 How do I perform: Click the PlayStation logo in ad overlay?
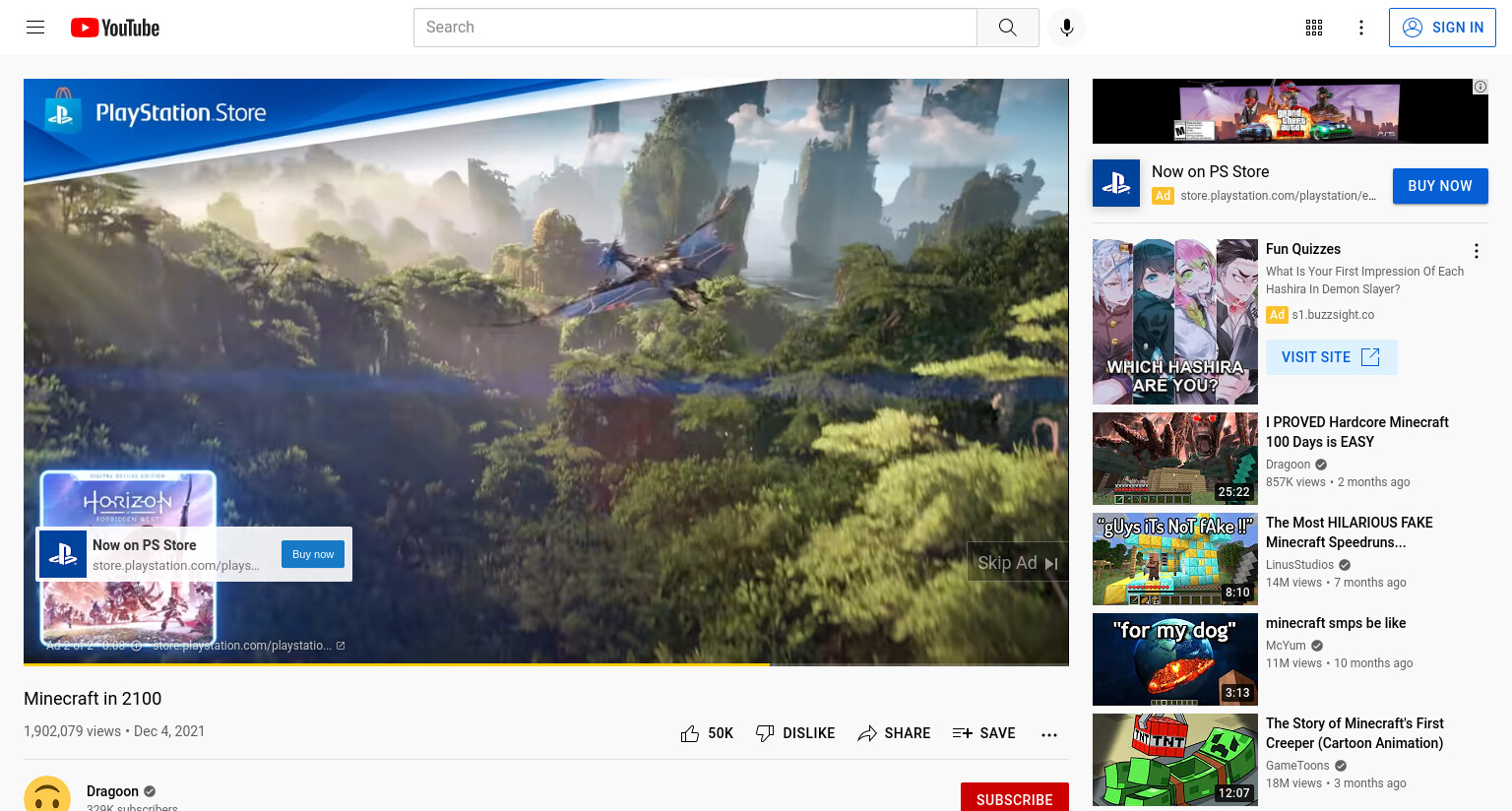63,554
